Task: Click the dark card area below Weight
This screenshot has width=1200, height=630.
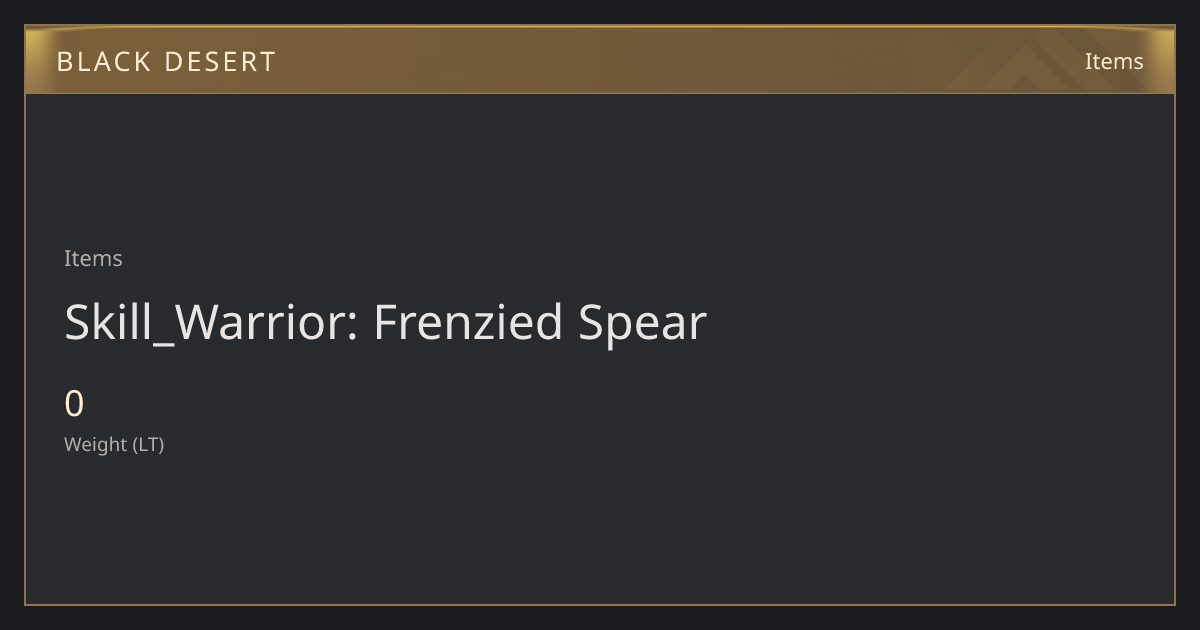Action: pos(600,530)
